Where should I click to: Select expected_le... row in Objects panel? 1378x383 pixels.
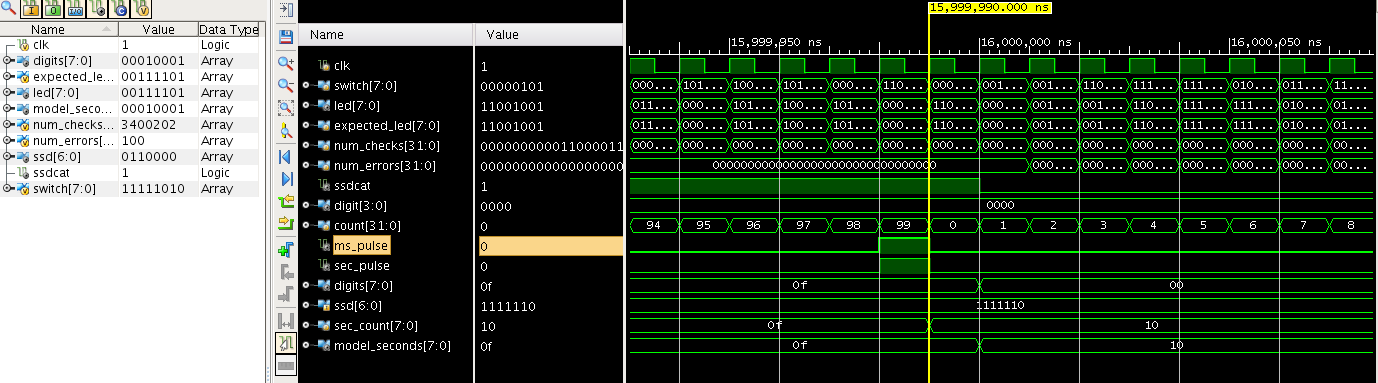[x=130, y=77]
